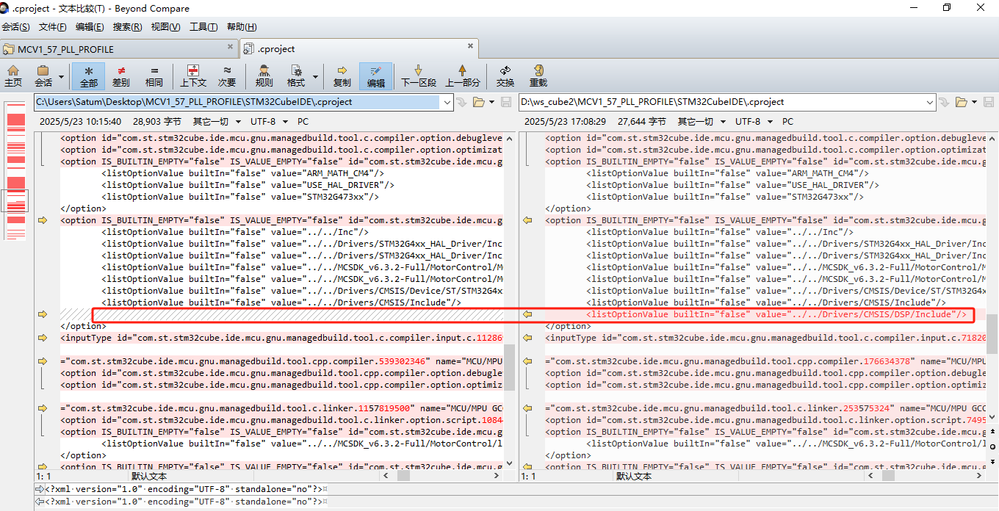
Task: Click the right pane save disk icon
Action: click(989, 102)
